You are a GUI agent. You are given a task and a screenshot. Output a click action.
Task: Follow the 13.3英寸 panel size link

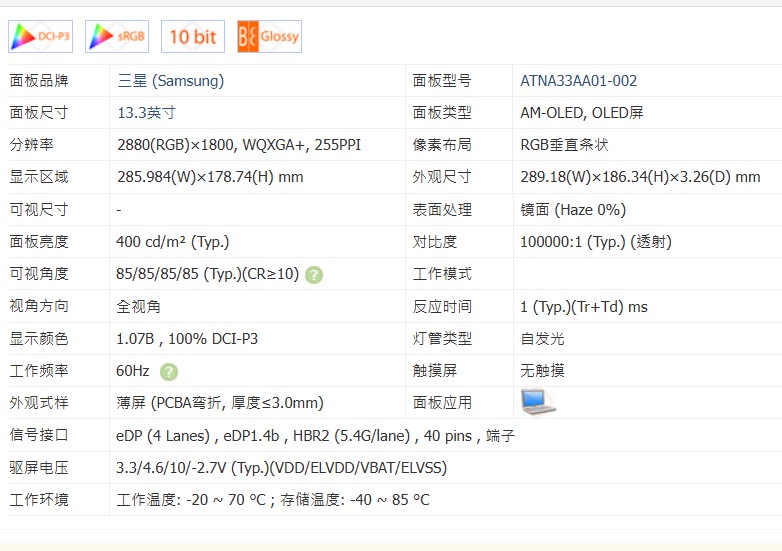pyautogui.click(x=146, y=113)
